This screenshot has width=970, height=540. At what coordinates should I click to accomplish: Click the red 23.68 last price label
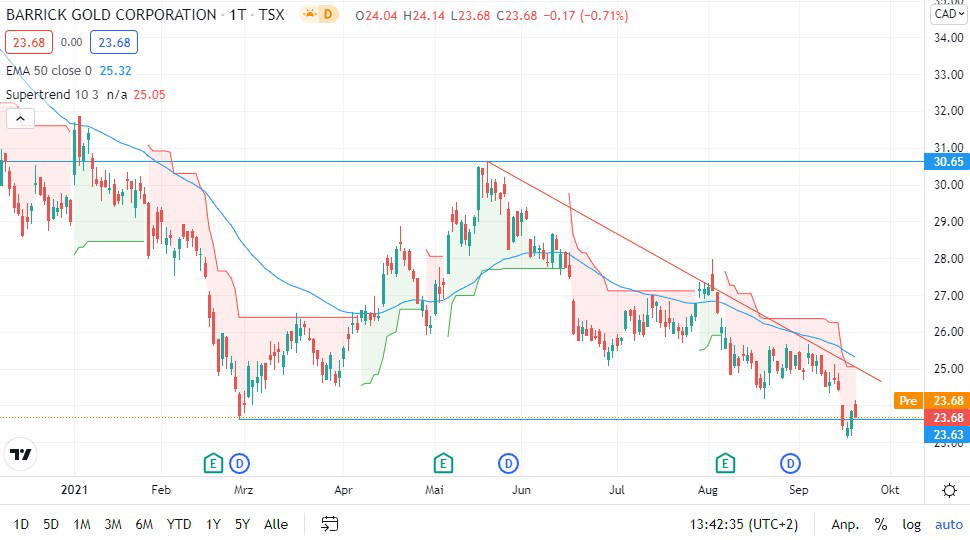(x=946, y=418)
